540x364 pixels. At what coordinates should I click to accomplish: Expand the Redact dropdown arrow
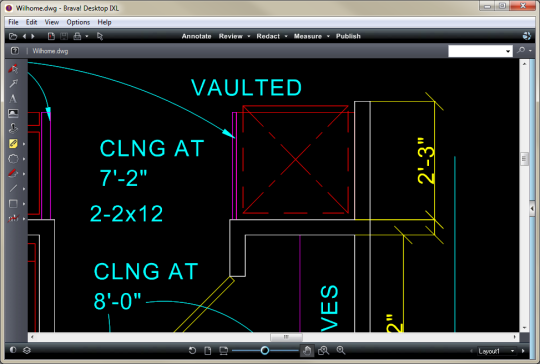click(286, 36)
